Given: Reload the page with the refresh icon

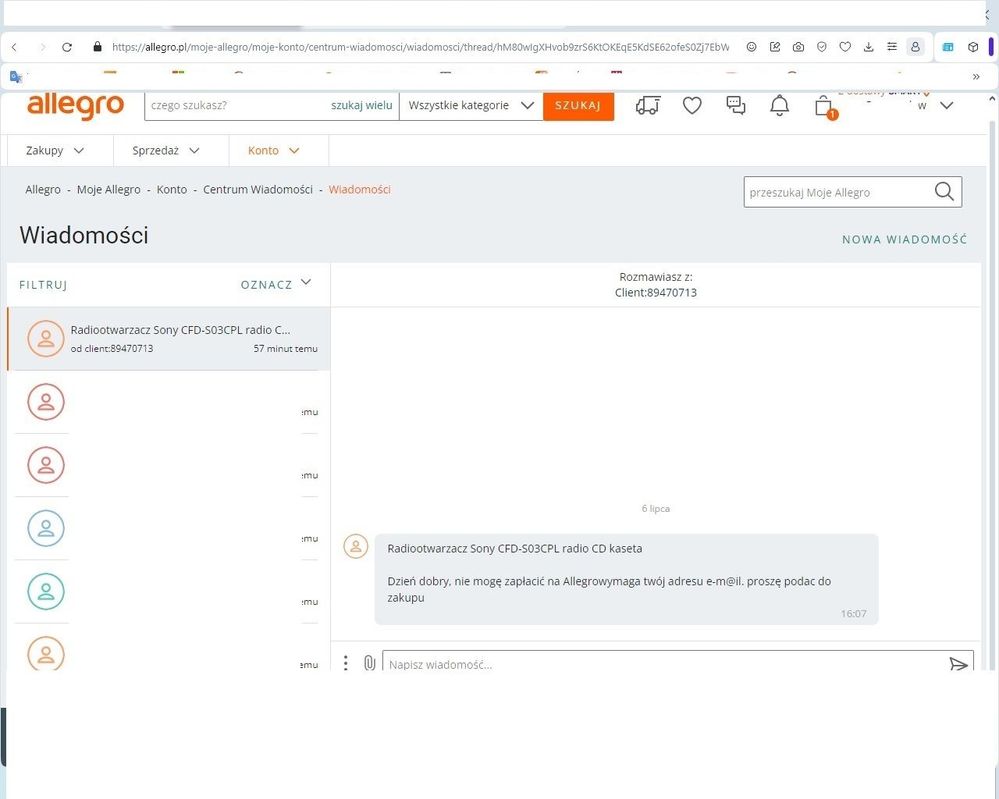Looking at the screenshot, I should pos(67,47).
